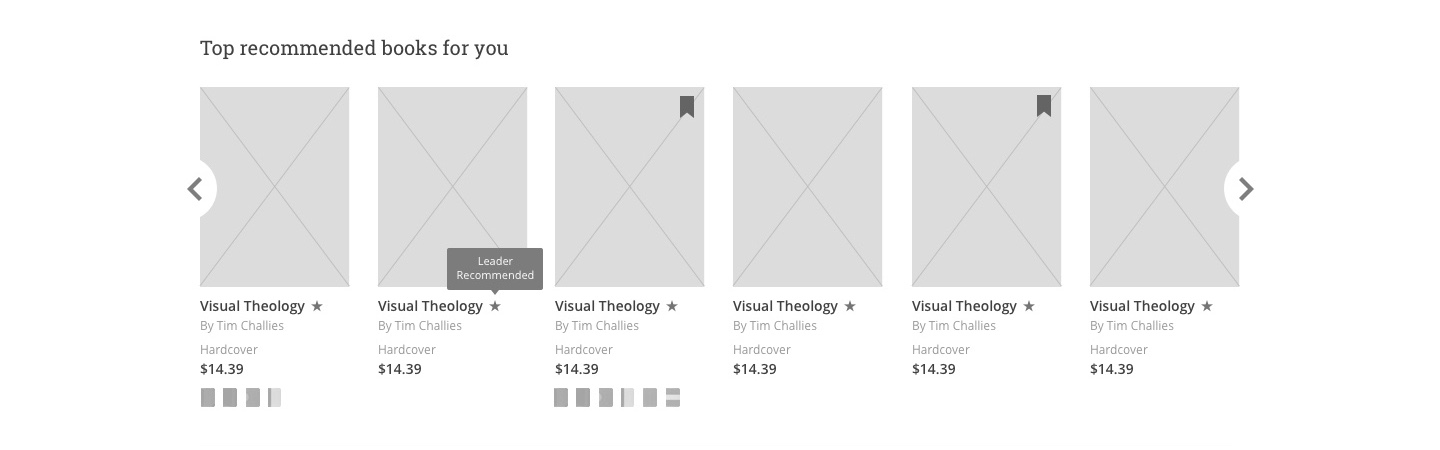Screen dimensions: 1440x450
Task: Open the sixth book's cover thumbnail
Action: tap(1165, 187)
